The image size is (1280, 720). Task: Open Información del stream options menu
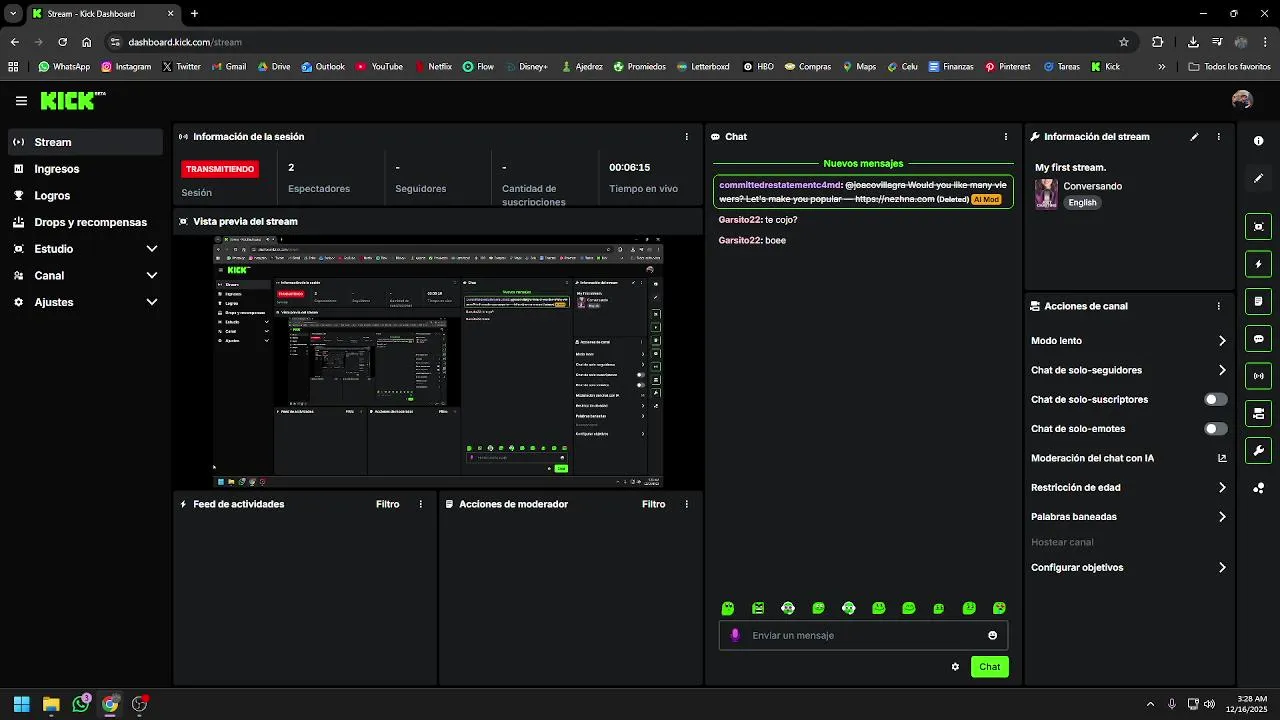point(1218,137)
